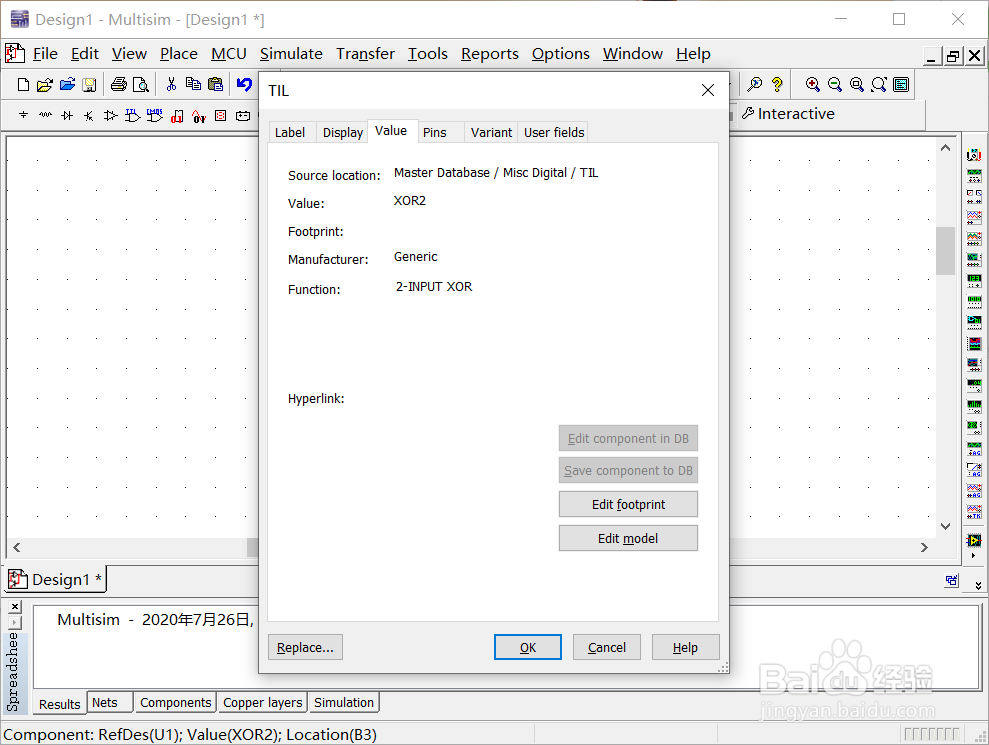Undo the last action

244,85
